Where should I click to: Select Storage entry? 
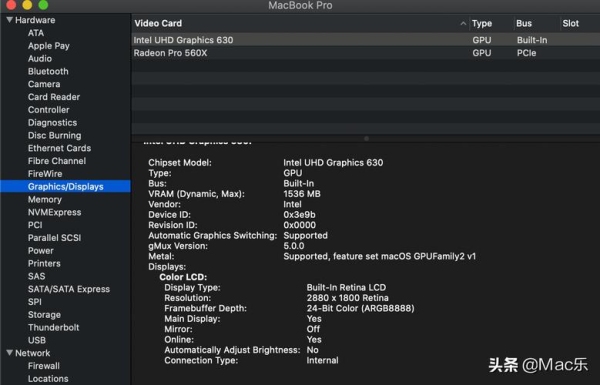(x=44, y=315)
